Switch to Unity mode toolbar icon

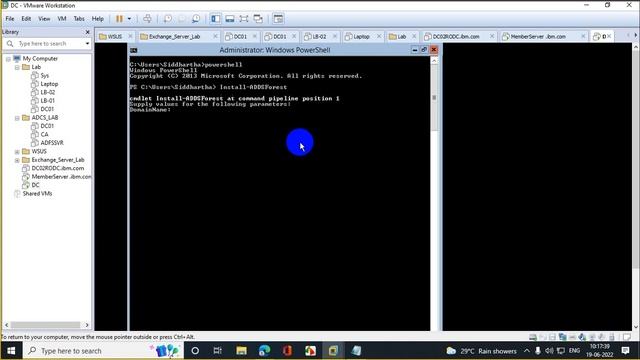point(258,19)
